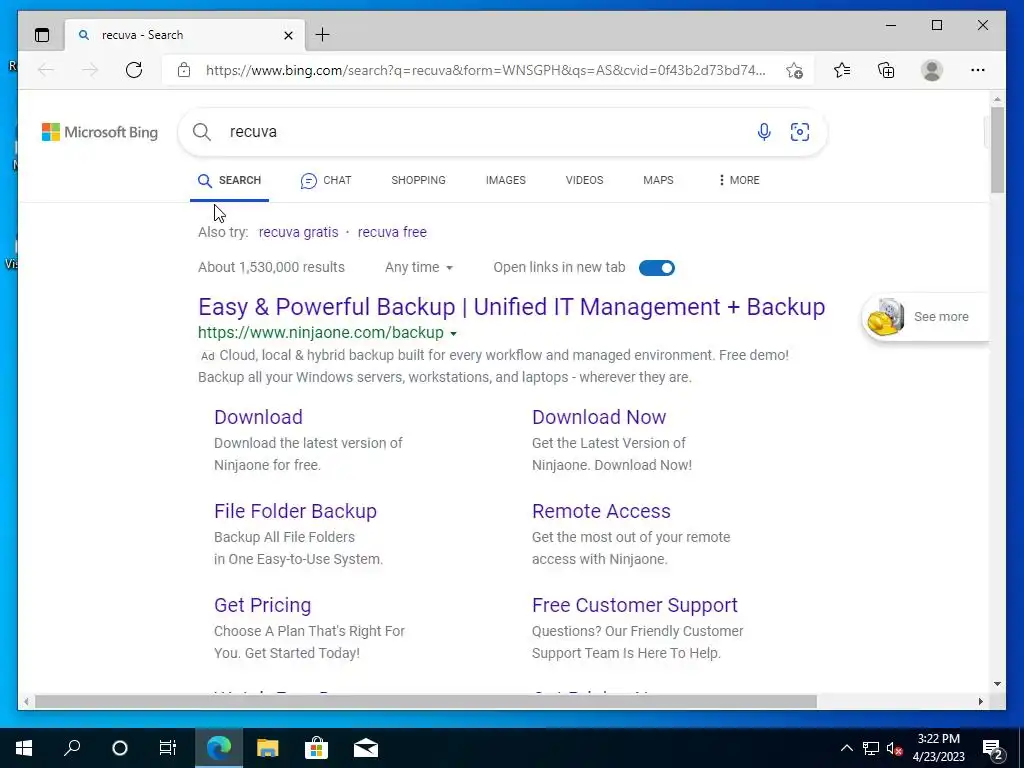Open the ninjaone.com/backup URL link
Viewport: 1024px width, 768px height.
pyautogui.click(x=321, y=332)
